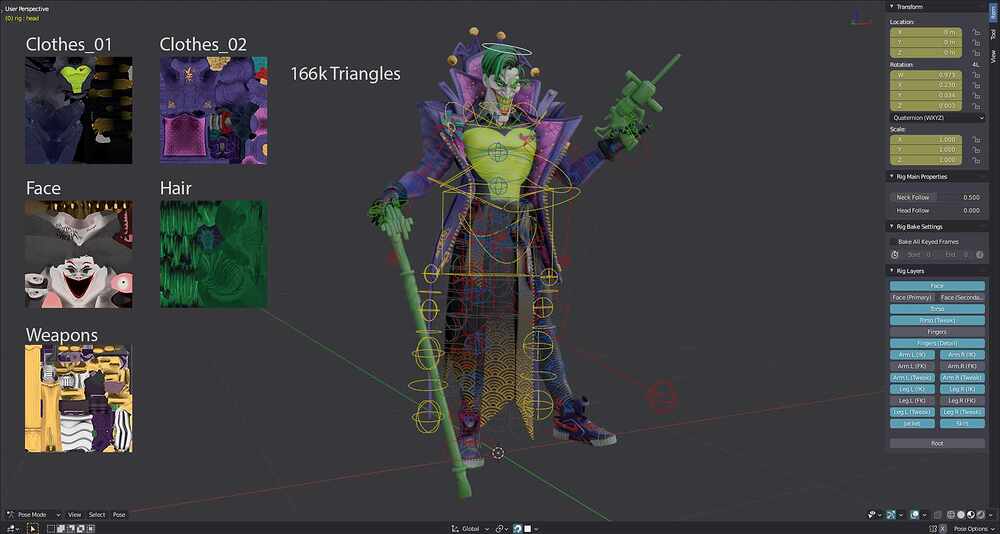Open the editor type selector icon
This screenshot has width=1000, height=534.
[13, 529]
